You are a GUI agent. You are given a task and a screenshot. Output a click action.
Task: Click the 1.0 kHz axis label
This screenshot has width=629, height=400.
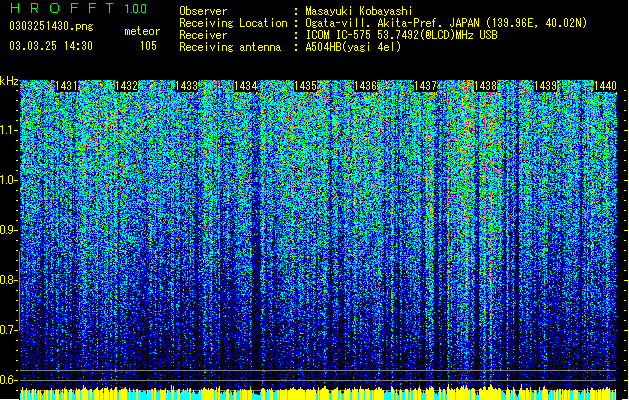pyautogui.click(x=9, y=180)
